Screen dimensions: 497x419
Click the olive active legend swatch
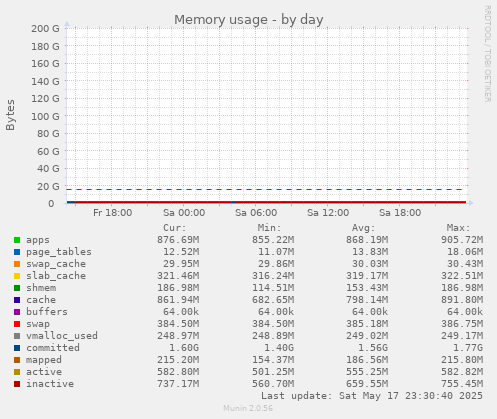coord(17,372)
